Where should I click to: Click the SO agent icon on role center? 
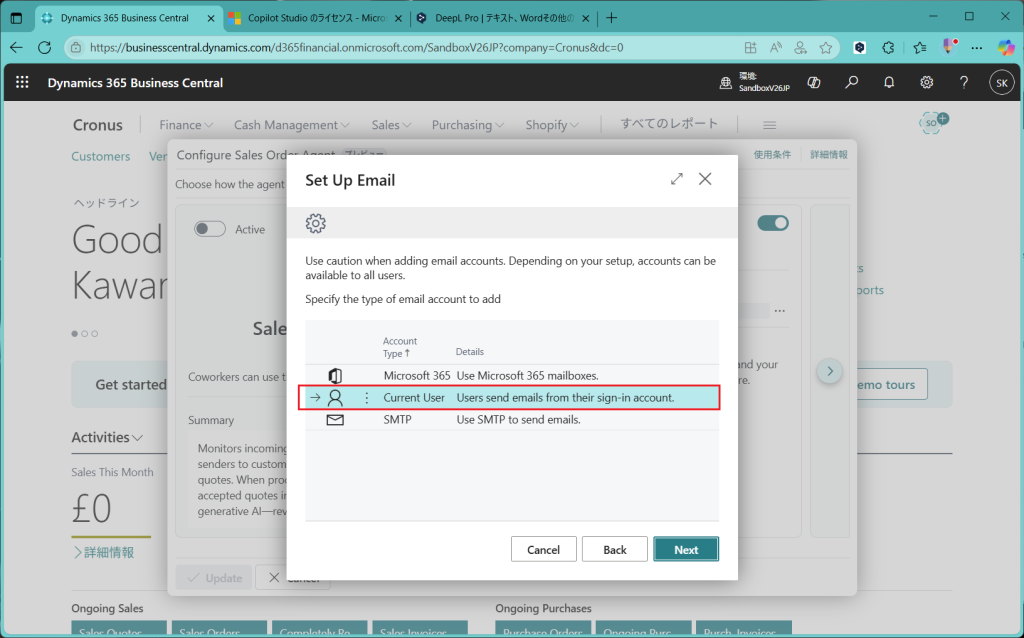coord(932,122)
